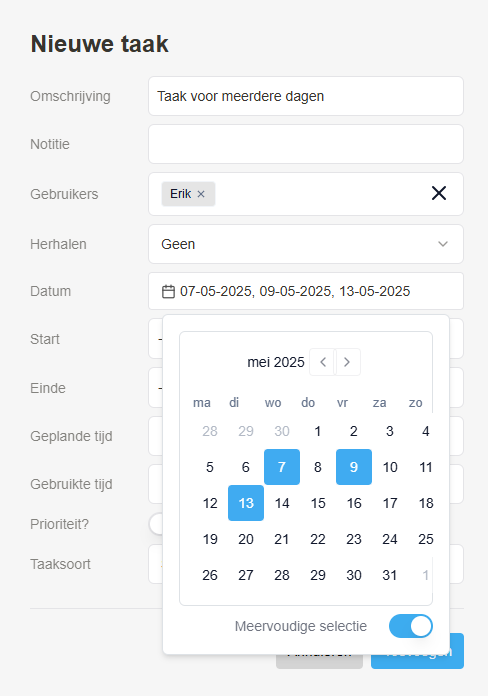The width and height of the screenshot is (488, 698).
Task: Click the calendar icon in Datum field
Action: [168, 292]
